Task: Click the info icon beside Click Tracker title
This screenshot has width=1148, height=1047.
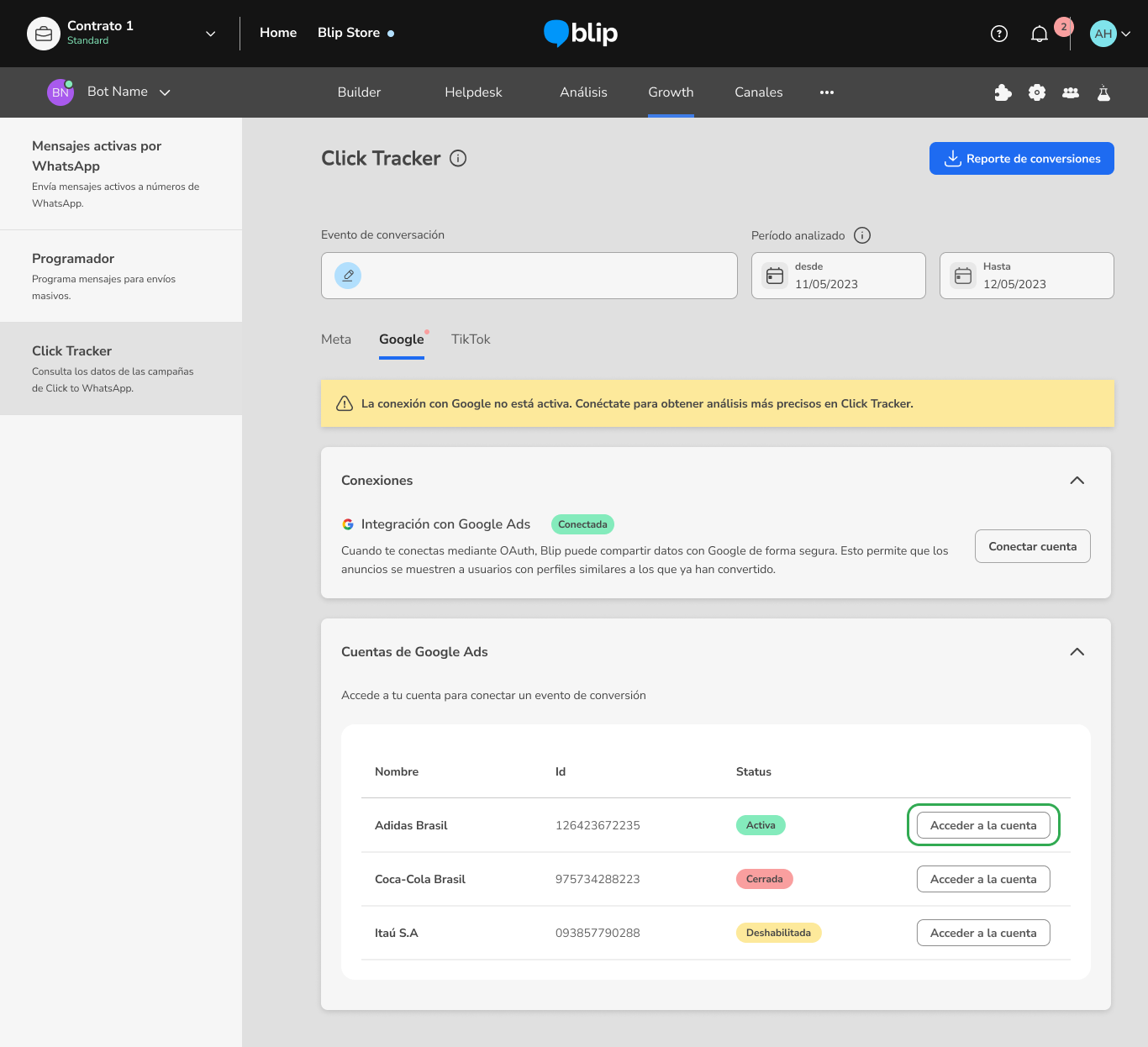Action: tap(458, 158)
